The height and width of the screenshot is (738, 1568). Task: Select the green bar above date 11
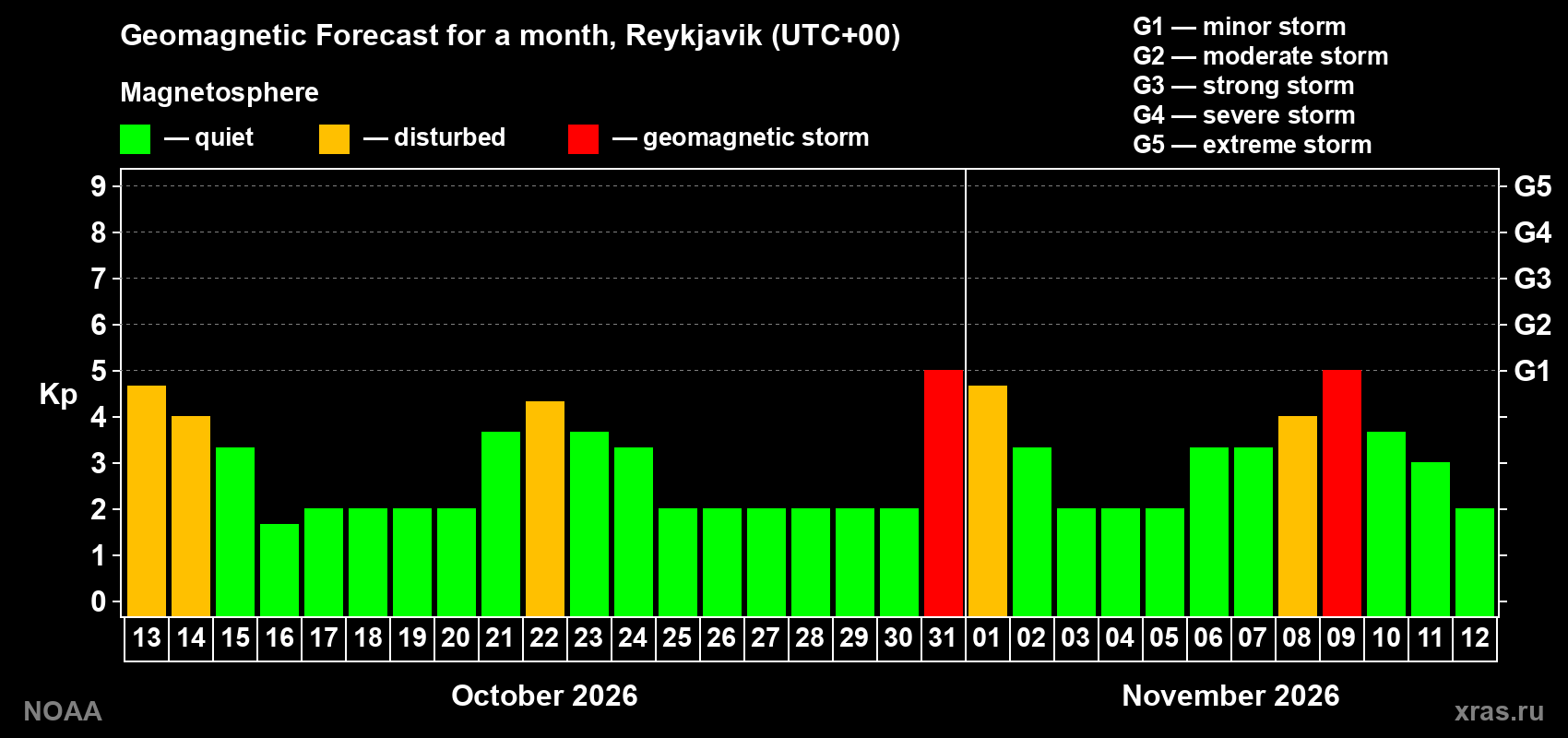click(1431, 540)
